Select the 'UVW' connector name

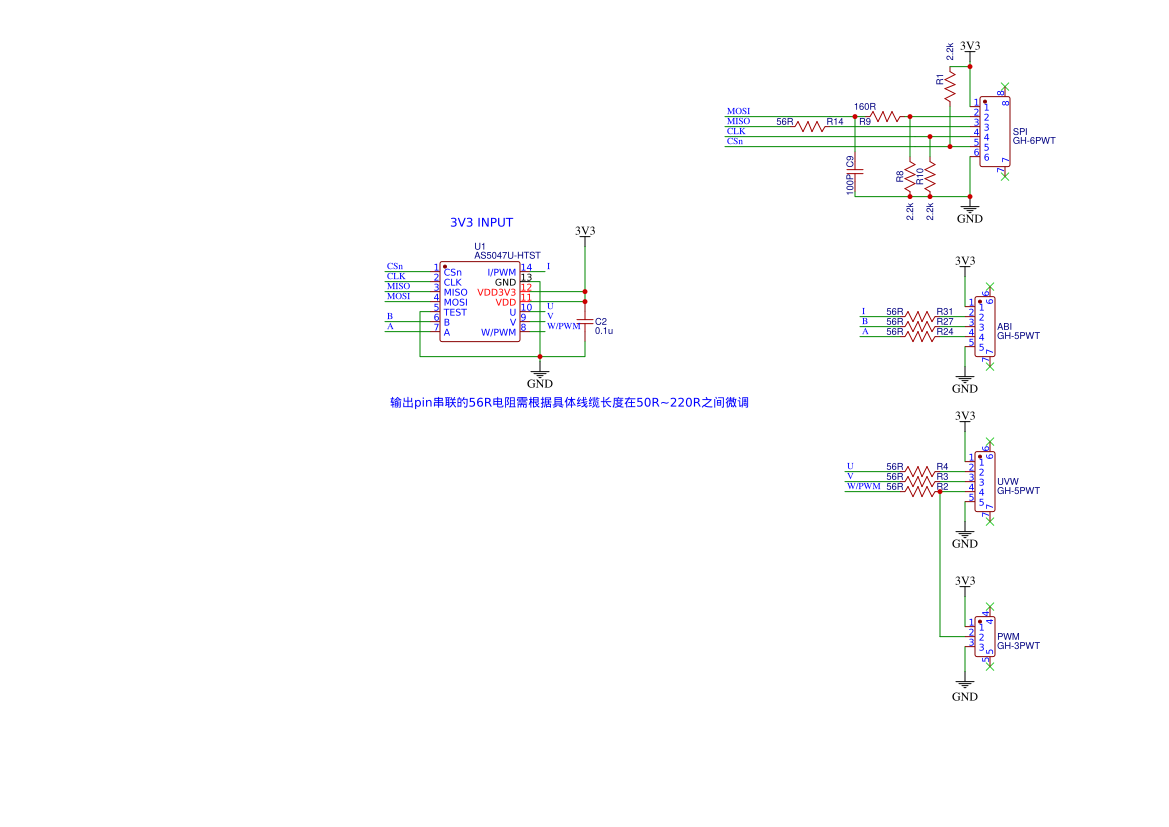[1007, 482]
